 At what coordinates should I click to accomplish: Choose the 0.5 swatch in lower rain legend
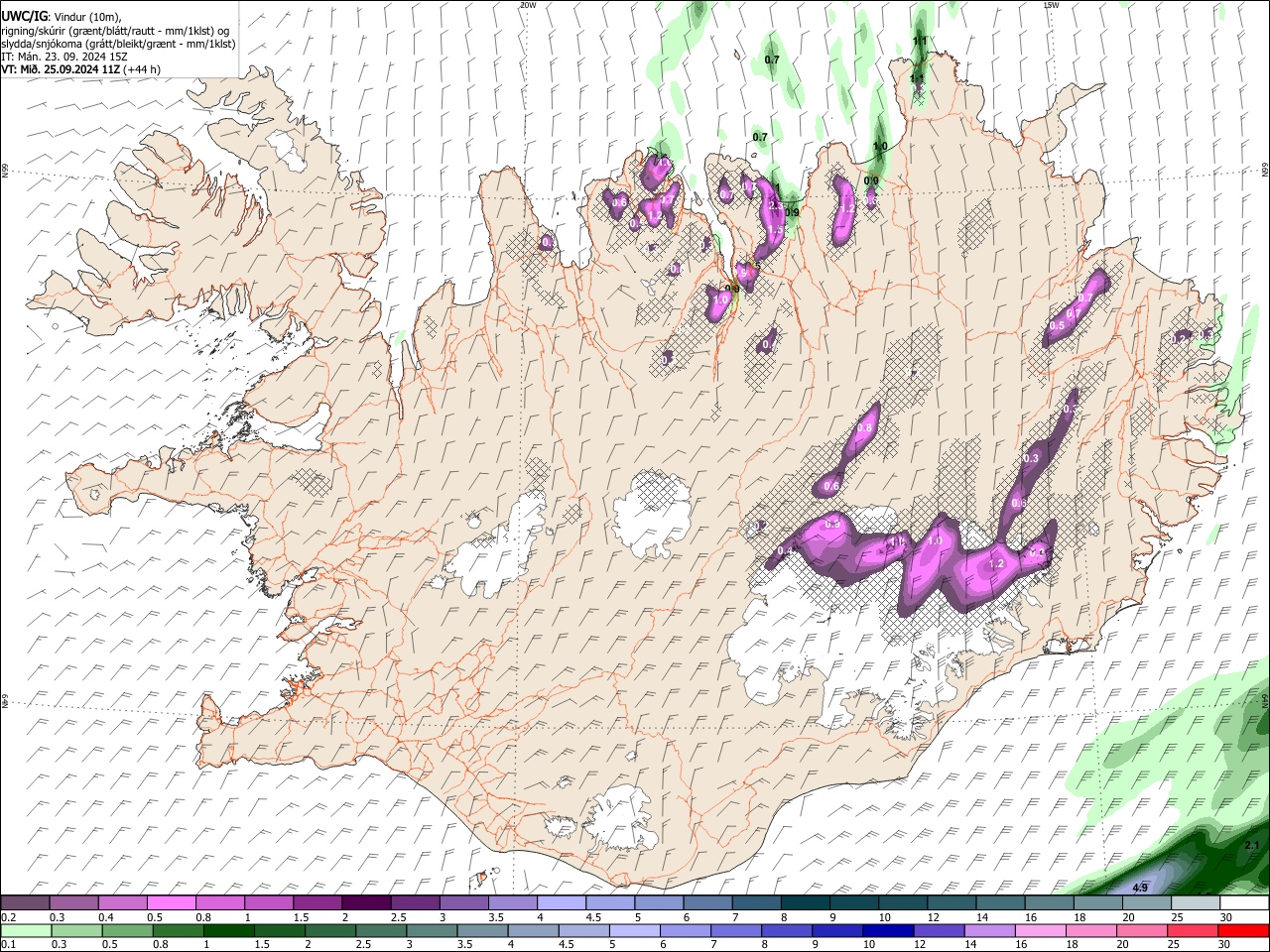pyautogui.click(x=127, y=930)
